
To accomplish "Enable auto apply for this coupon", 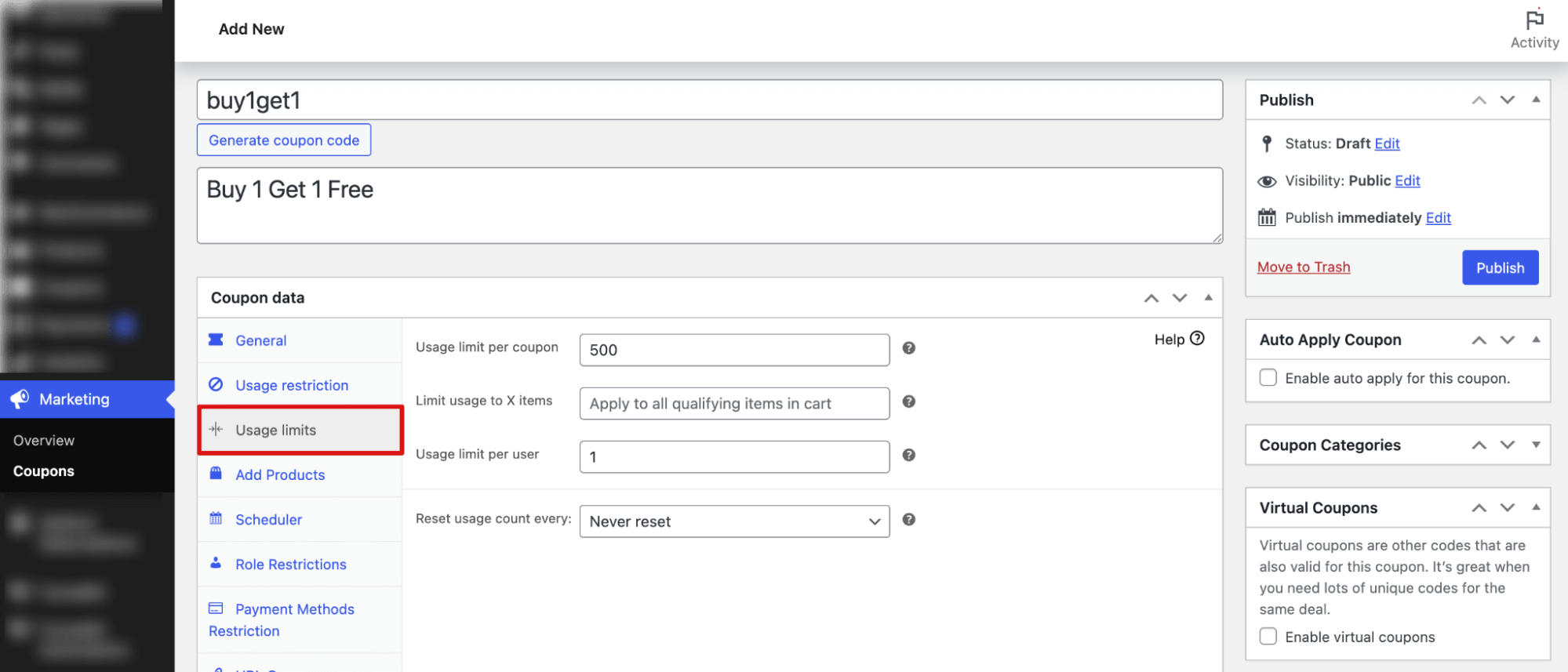I will (x=1268, y=378).
